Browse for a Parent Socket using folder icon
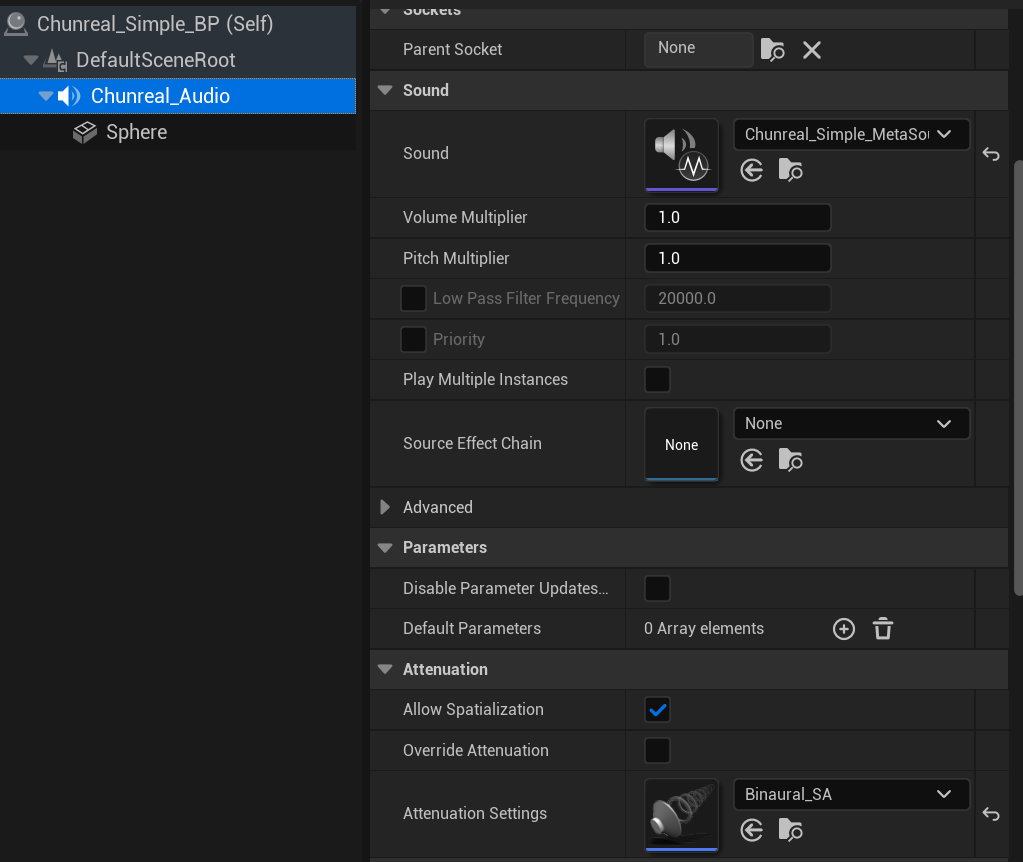 772,49
